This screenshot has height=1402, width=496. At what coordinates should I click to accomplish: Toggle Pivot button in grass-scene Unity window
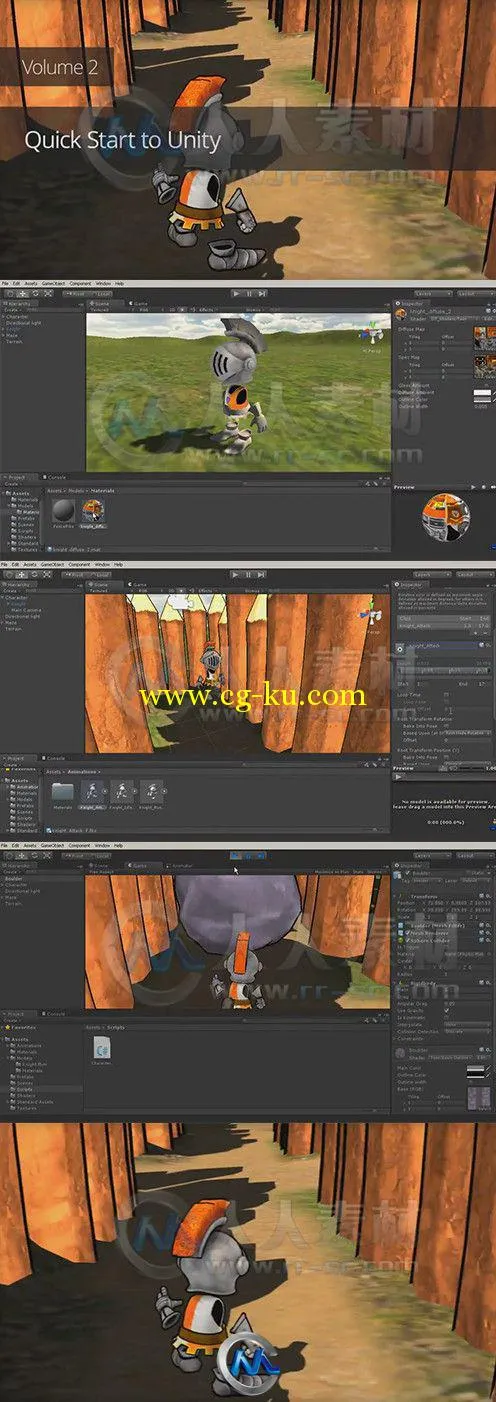coord(75,293)
